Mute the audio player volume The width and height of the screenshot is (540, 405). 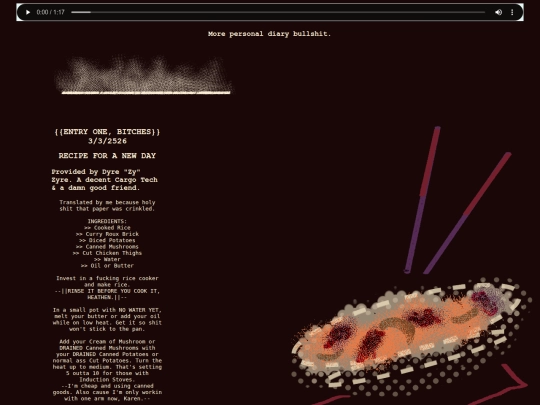pyautogui.click(x=498, y=12)
